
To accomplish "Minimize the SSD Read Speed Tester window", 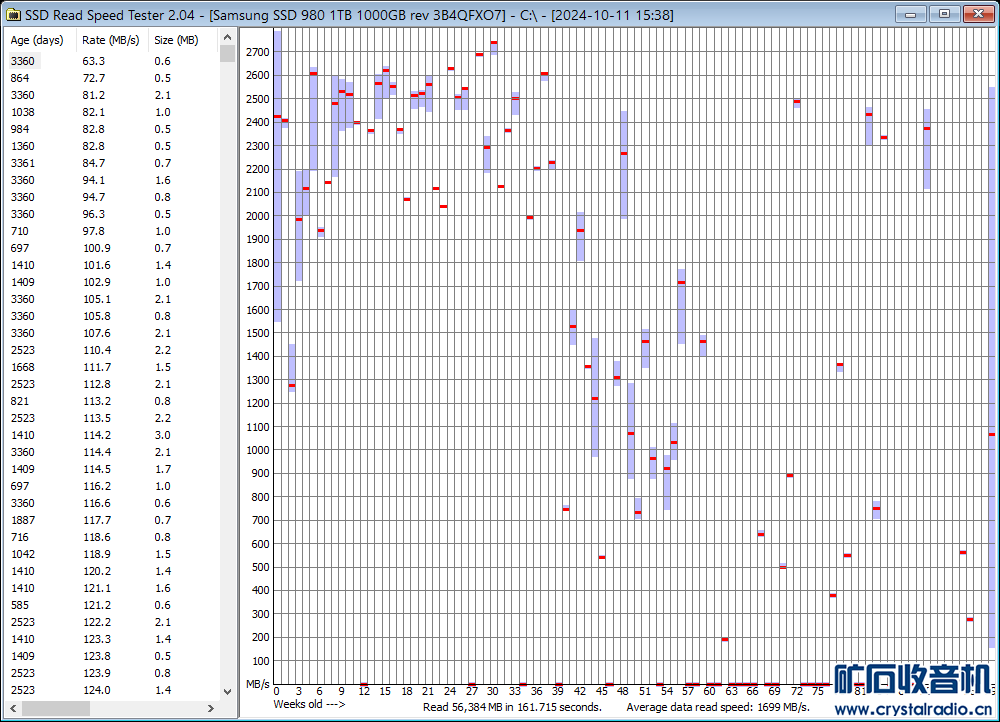I will [910, 13].
